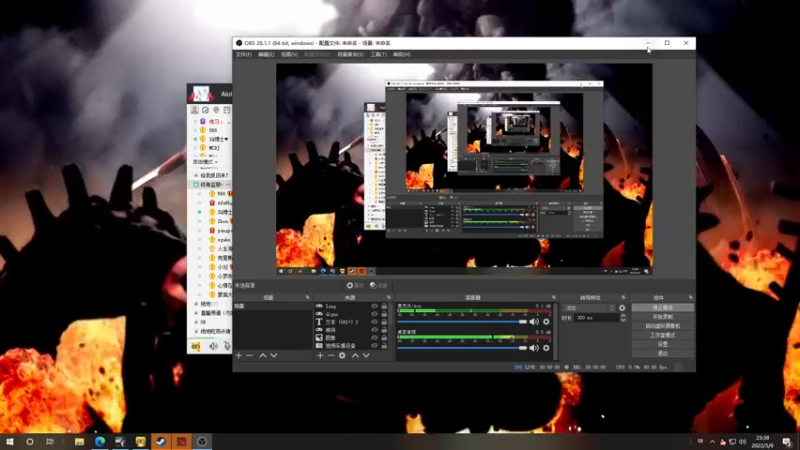800x450 pixels.
Task: Toggle visibility of 视频采集设备 source
Action: (374, 345)
